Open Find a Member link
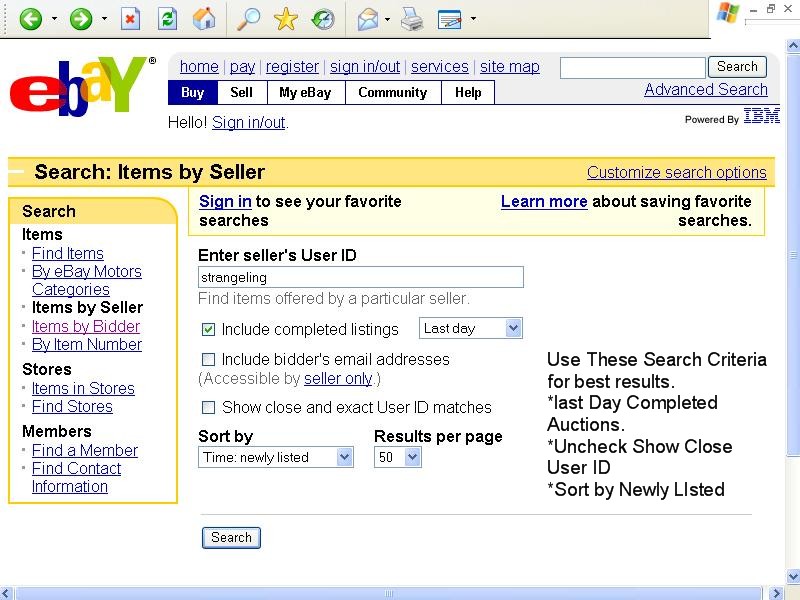800x600 pixels. point(85,450)
